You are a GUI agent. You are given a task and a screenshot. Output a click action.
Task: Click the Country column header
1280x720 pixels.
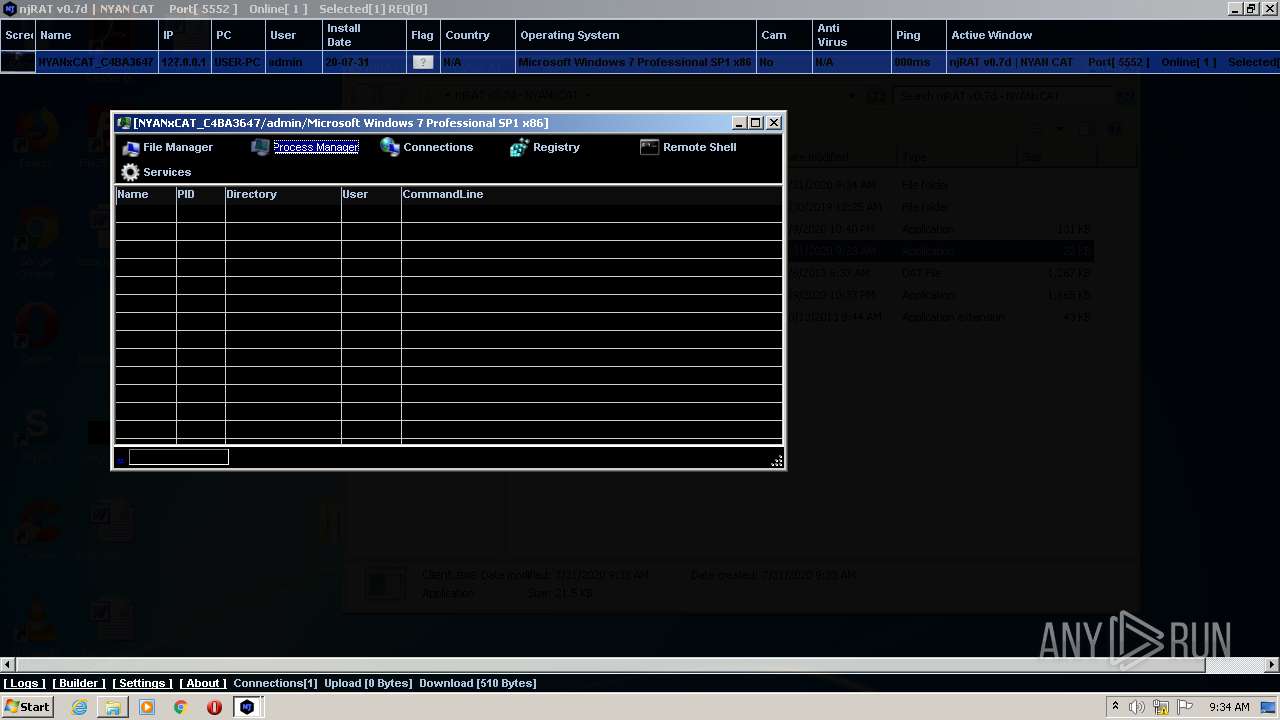point(477,35)
